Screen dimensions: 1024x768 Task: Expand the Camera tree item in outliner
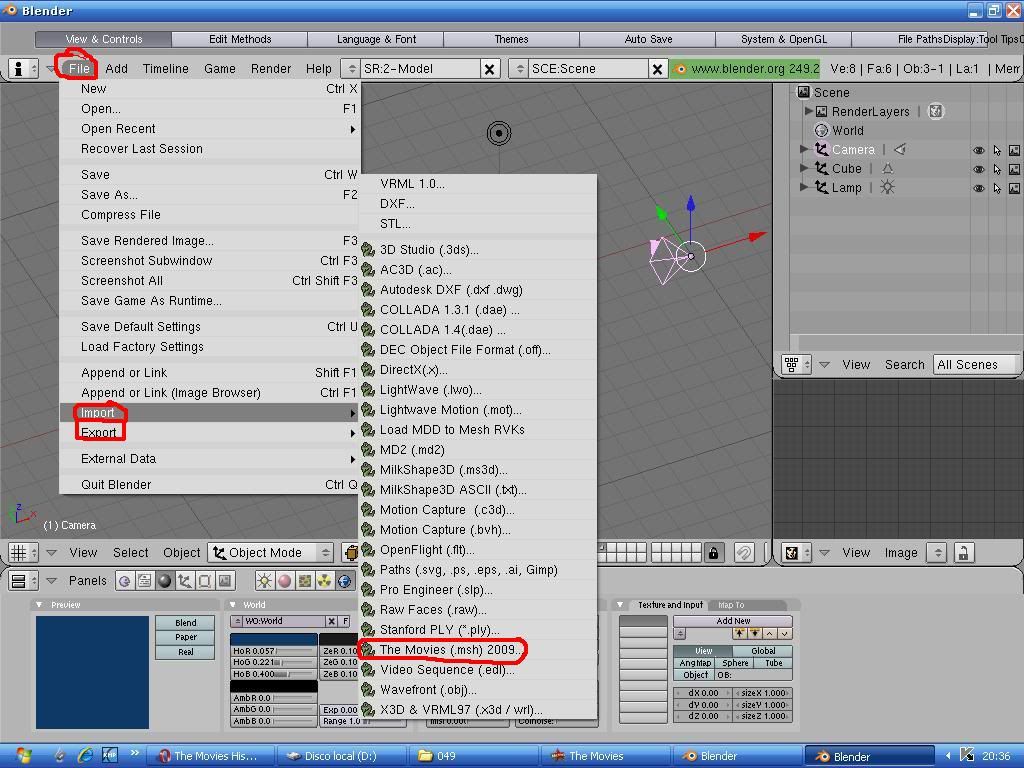pyautogui.click(x=804, y=150)
